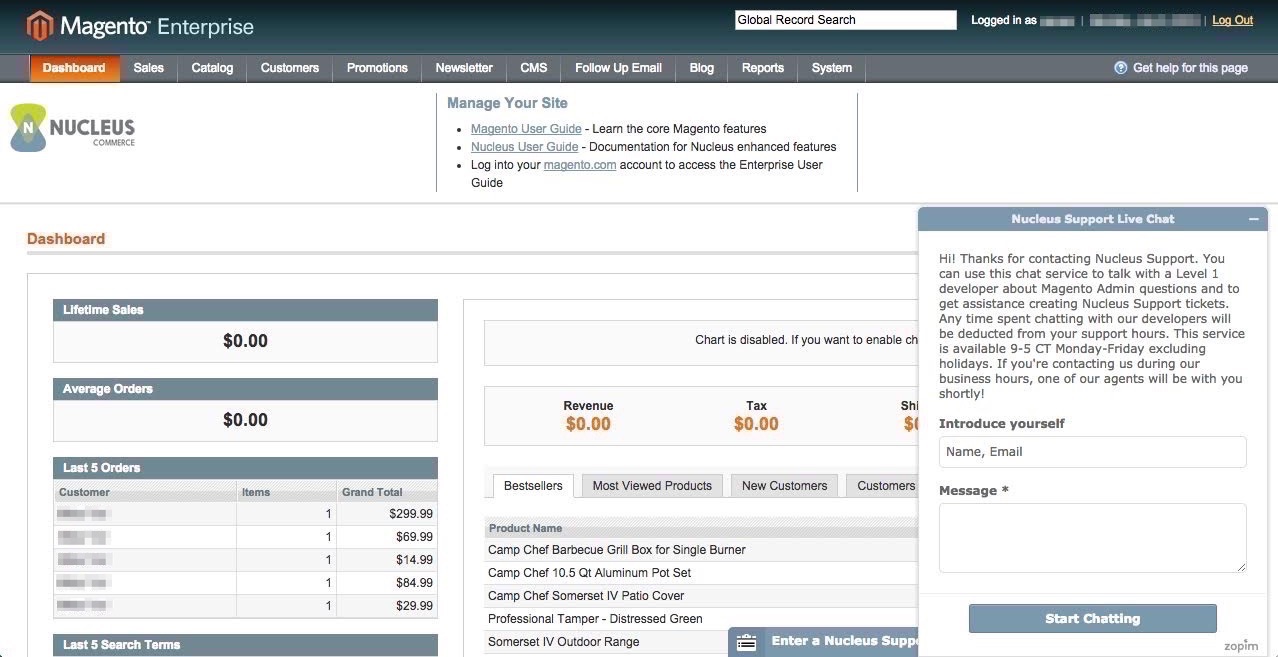Viewport: 1278px width, 657px height.
Task: Click Camp Chef 10.5 Qt Aluminum Pot Set
Action: [700, 573]
